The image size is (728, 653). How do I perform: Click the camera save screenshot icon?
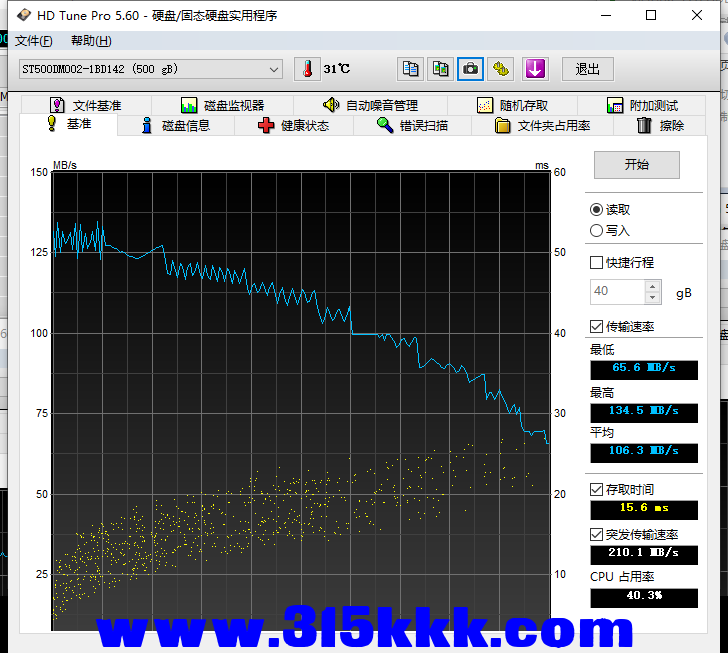[x=470, y=69]
